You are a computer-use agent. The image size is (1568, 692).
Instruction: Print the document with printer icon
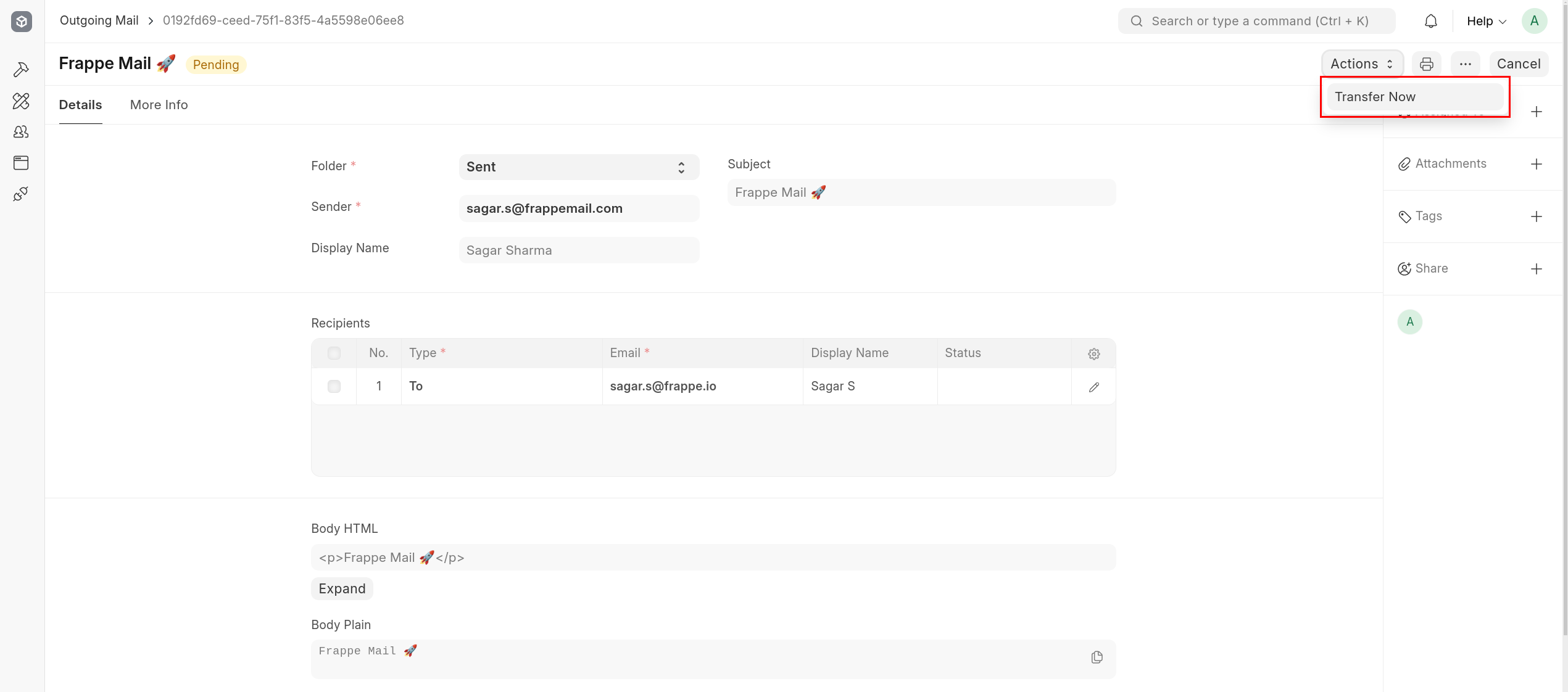(x=1426, y=64)
